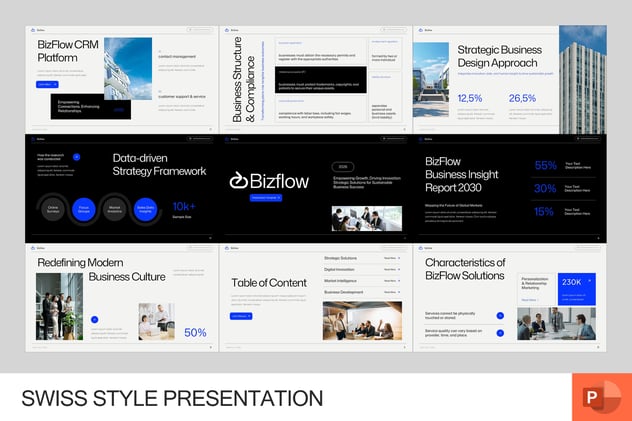Image resolution: width=632 pixels, height=421 pixels.
Task: Click the business team photo in Characteristics slide
Action: pyautogui.click(x=556, y=324)
